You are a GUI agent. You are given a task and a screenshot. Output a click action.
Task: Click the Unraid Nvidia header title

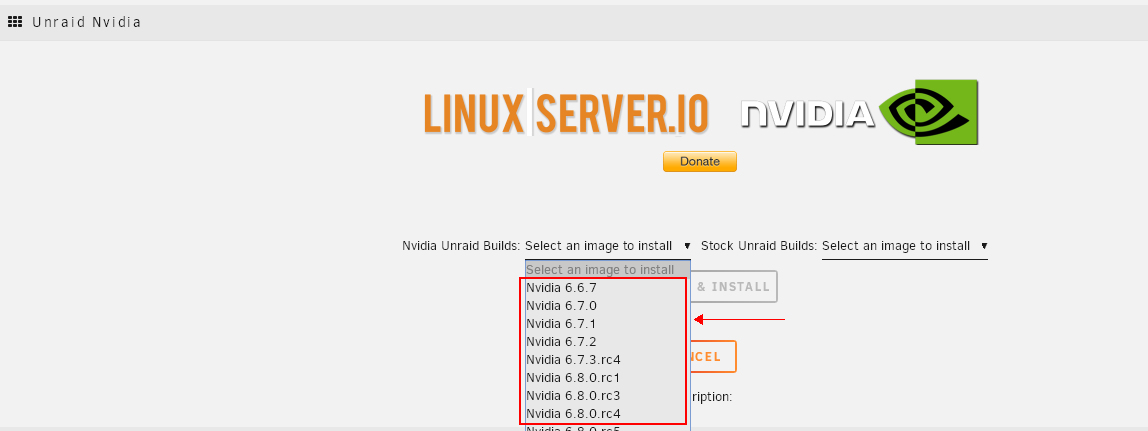(86, 22)
